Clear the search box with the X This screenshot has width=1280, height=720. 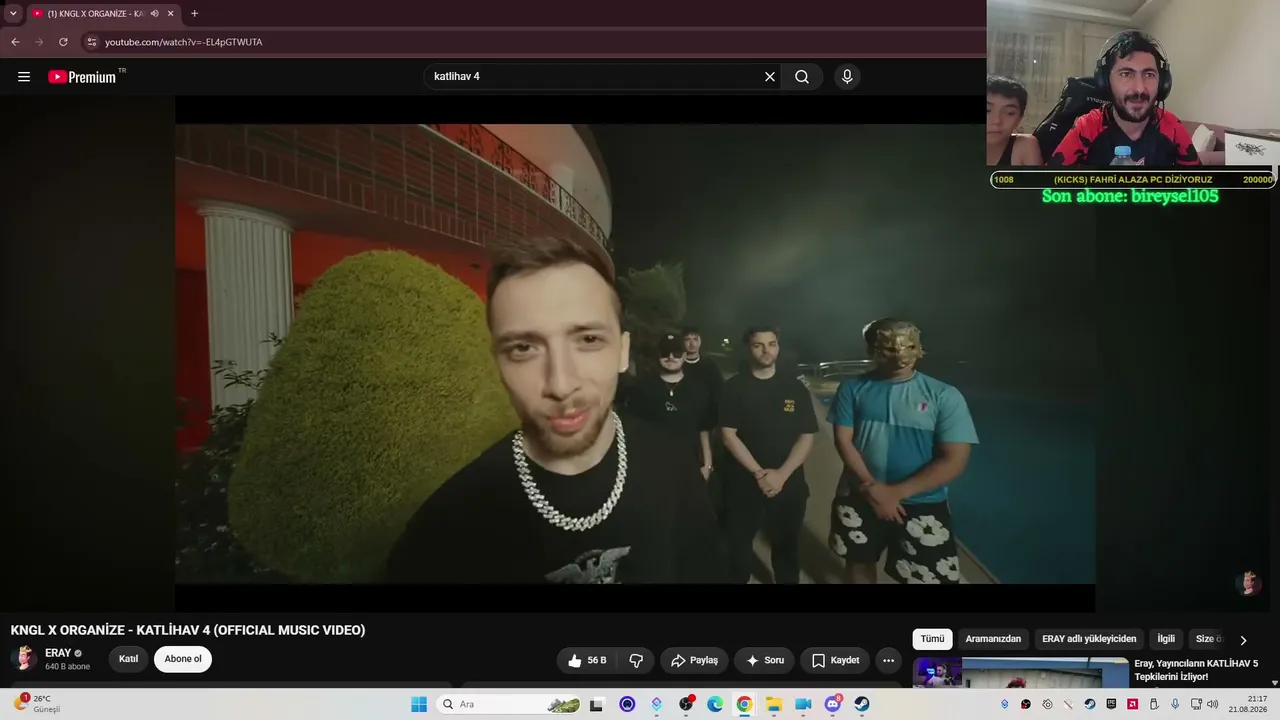770,77
